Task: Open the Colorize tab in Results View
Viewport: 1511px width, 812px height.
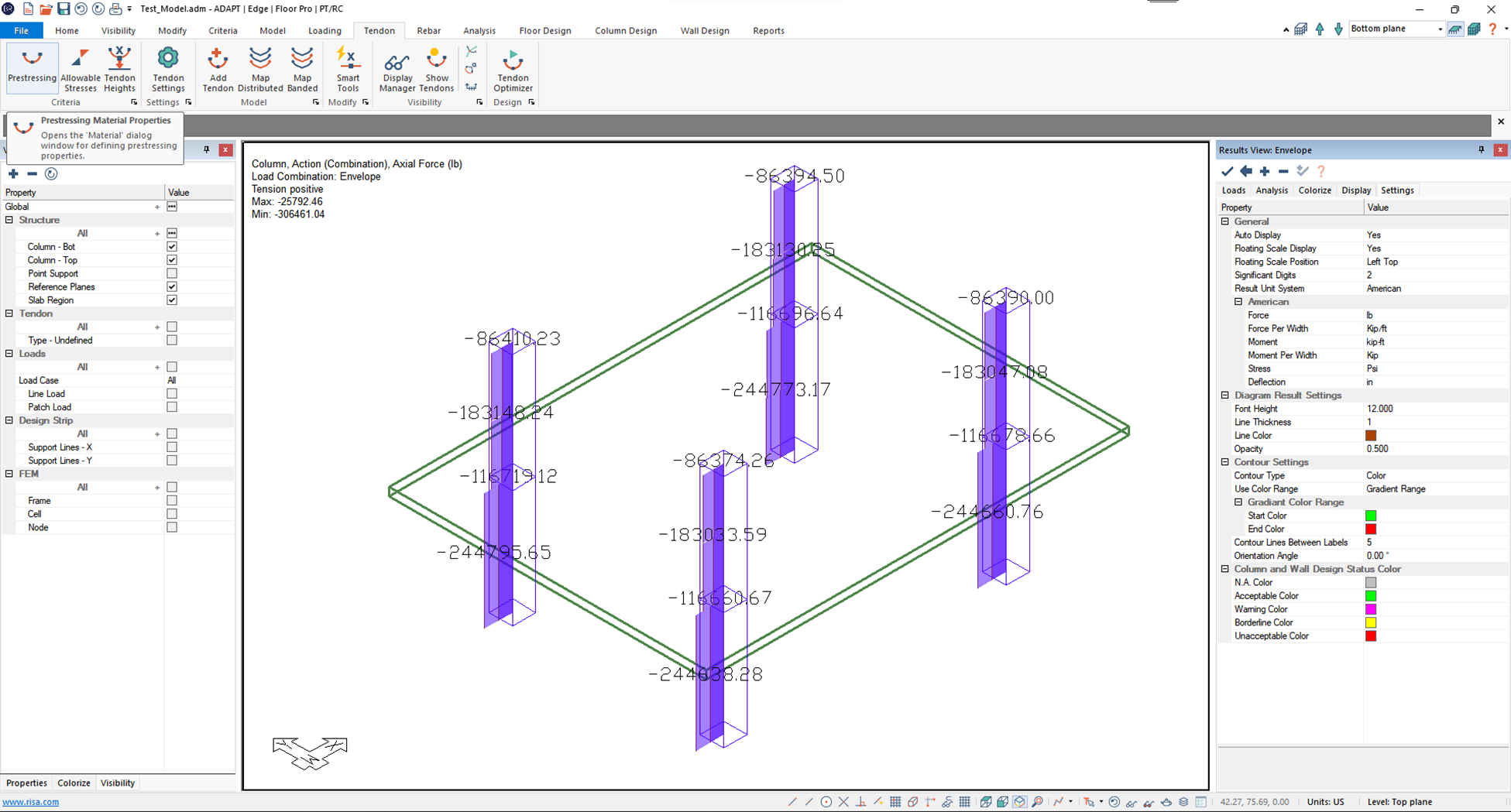Action: click(x=1314, y=190)
